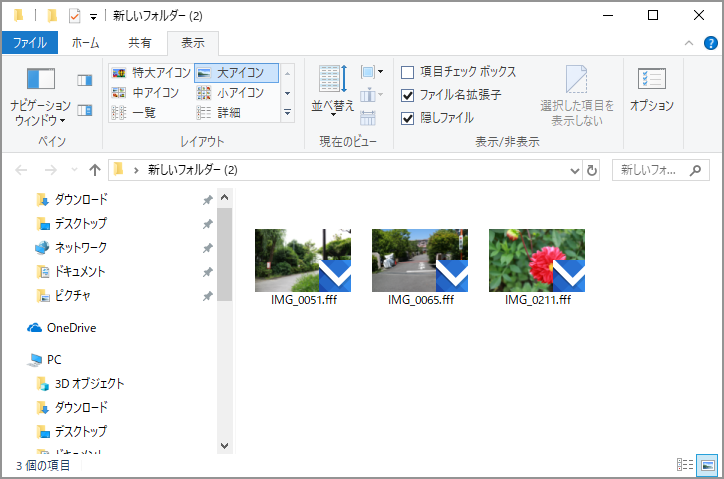
Task: Open recent locations dropdown arrow
Action: tap(74, 170)
